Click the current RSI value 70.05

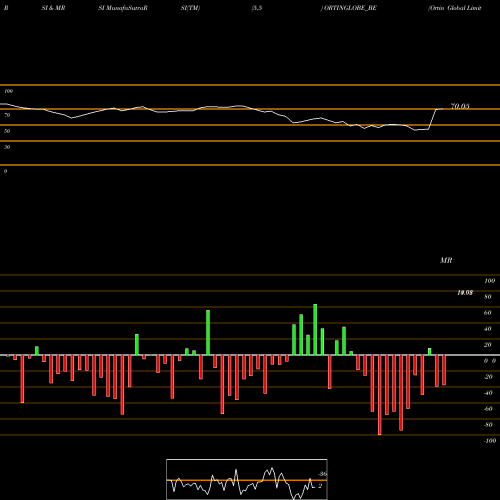click(x=460, y=106)
